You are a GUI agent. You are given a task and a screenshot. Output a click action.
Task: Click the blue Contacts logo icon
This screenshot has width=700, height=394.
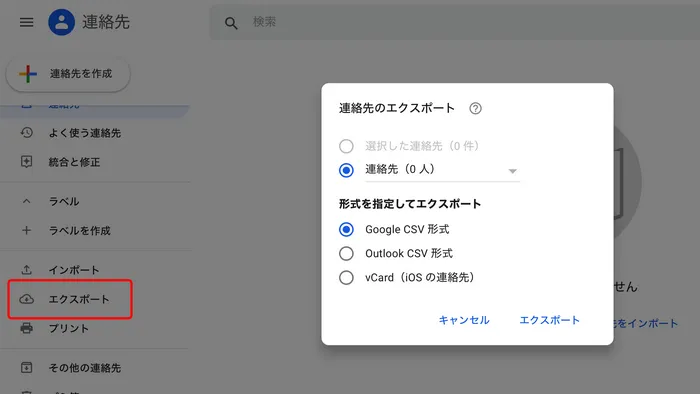62,22
